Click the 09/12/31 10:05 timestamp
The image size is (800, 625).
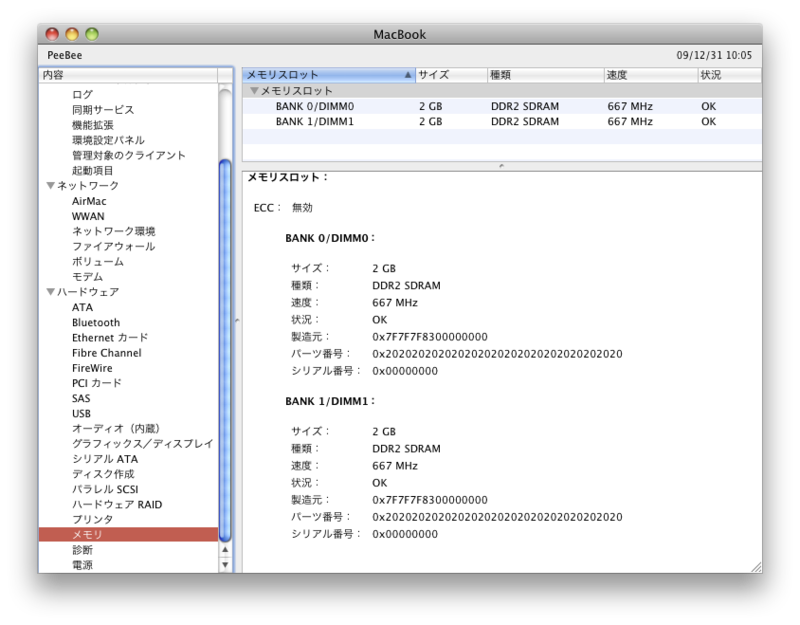[x=714, y=55]
